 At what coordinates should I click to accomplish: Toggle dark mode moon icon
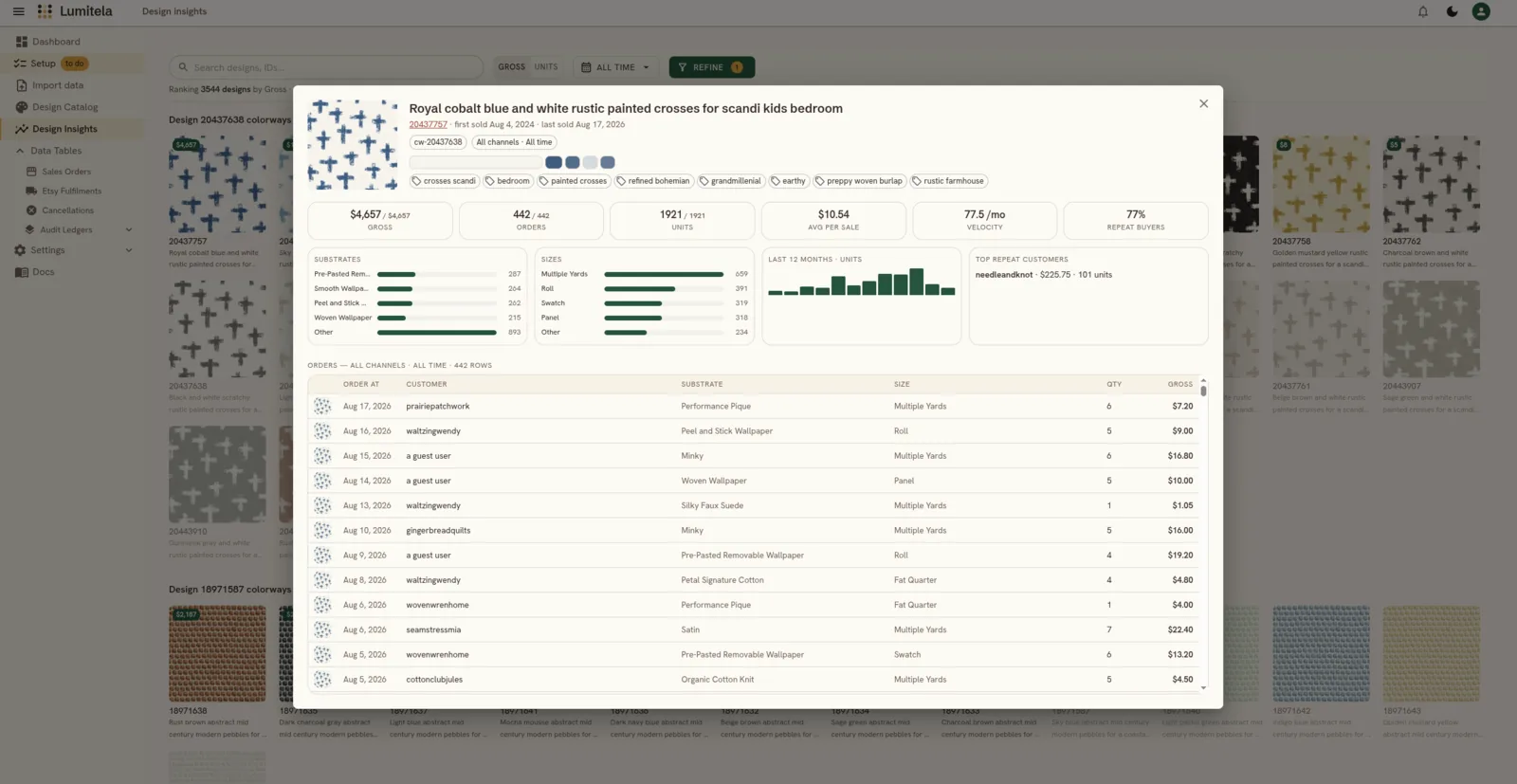pos(1452,11)
